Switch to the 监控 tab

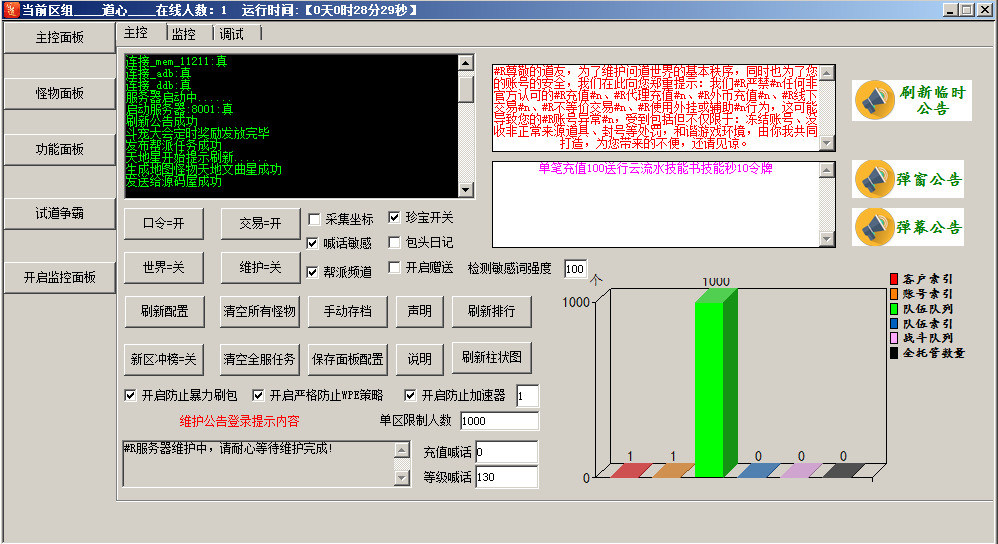pos(183,33)
